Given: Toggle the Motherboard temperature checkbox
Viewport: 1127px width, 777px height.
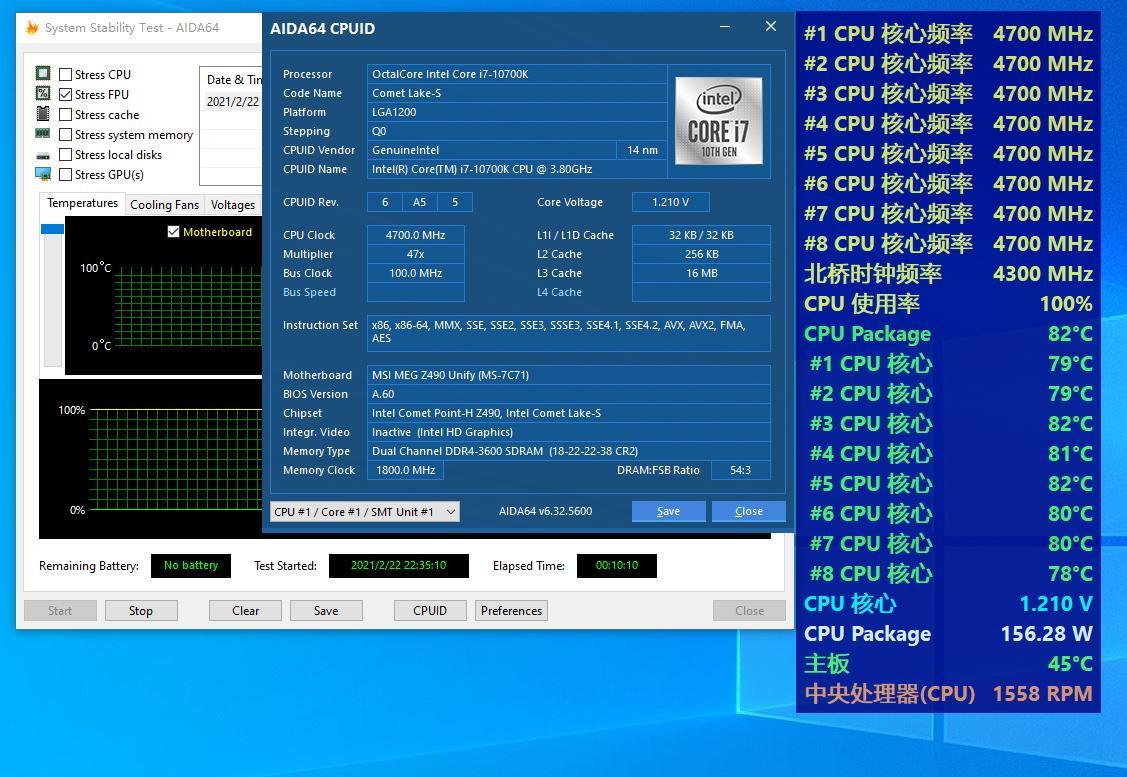Looking at the screenshot, I should 174,232.
